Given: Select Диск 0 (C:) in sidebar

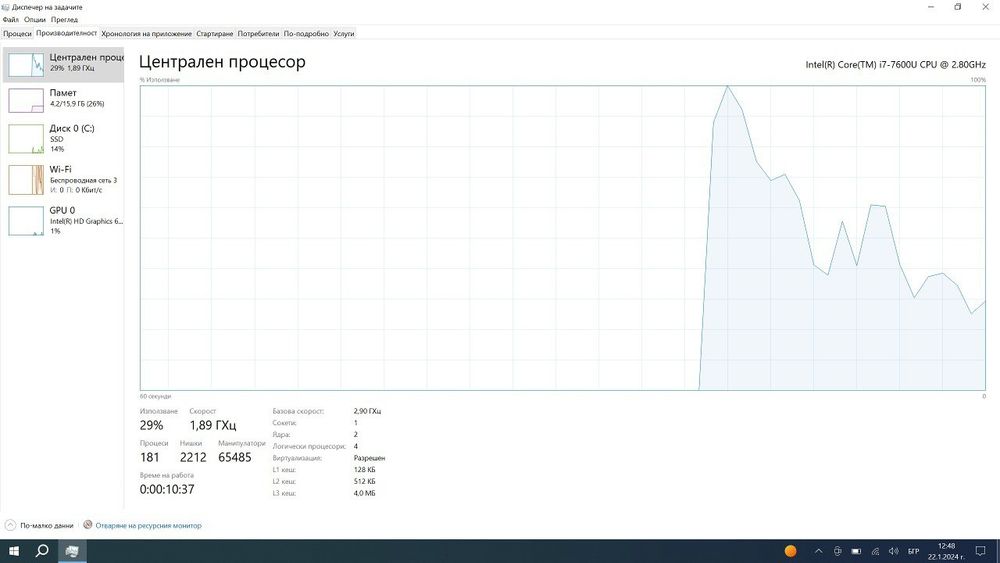Looking at the screenshot, I should [x=63, y=138].
